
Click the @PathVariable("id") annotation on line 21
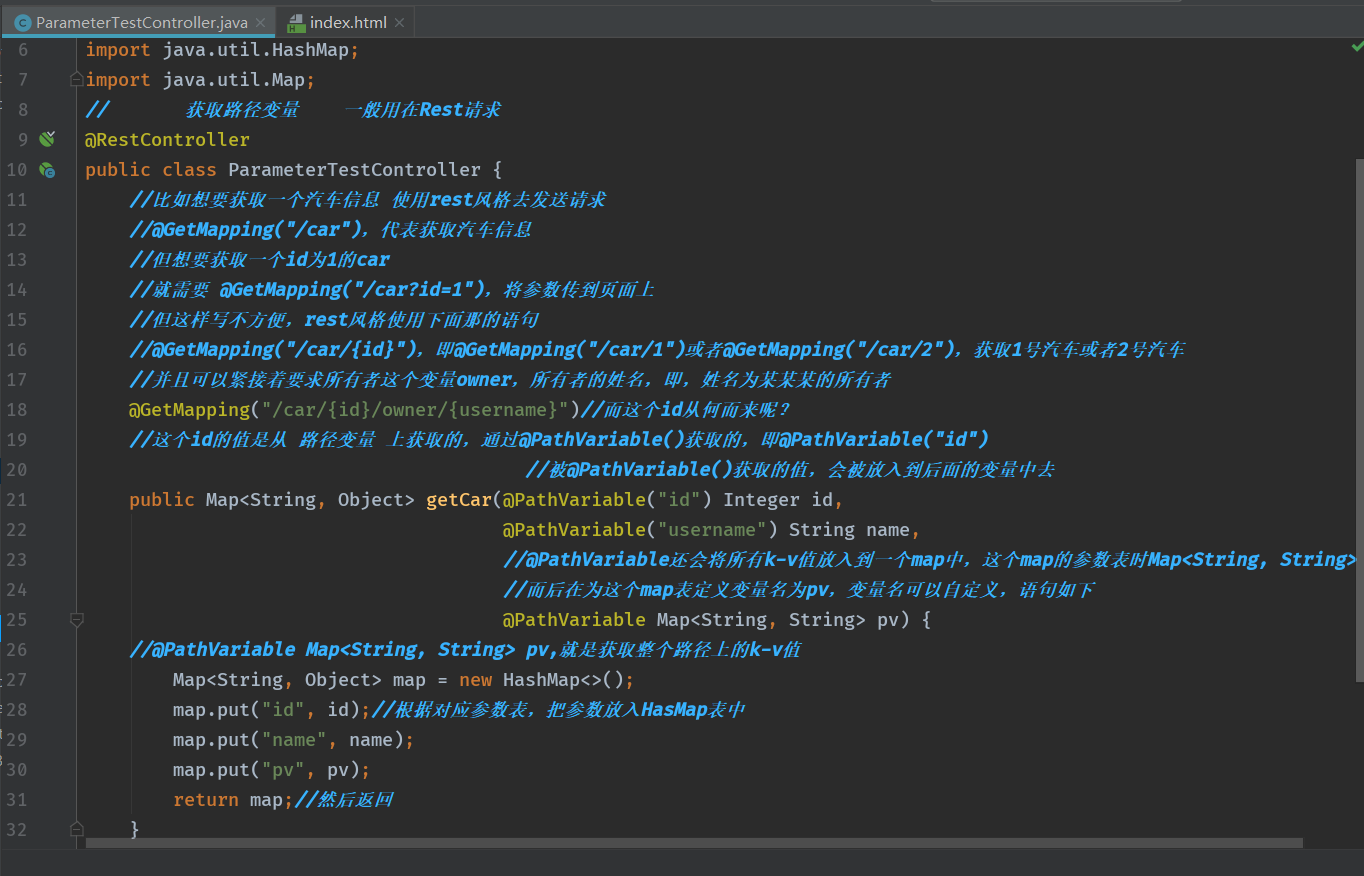[x=607, y=500]
